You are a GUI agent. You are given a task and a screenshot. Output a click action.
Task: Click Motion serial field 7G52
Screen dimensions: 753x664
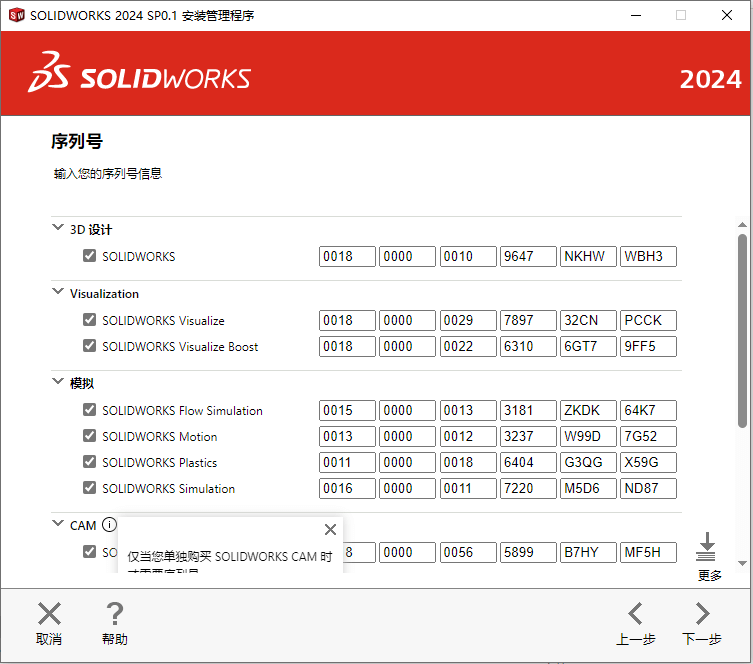click(x=648, y=436)
